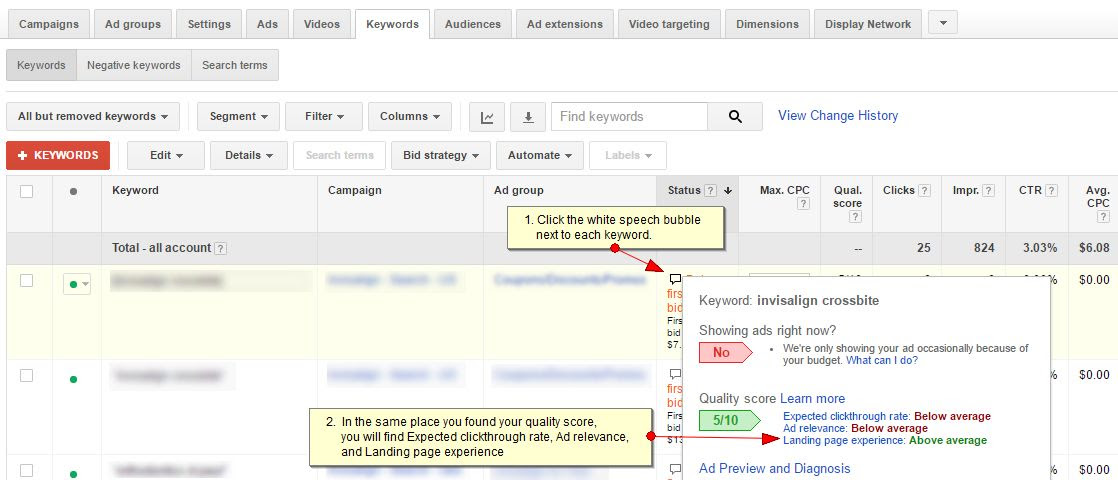
Task: Click the Landing page experience label
Action: 845,441
